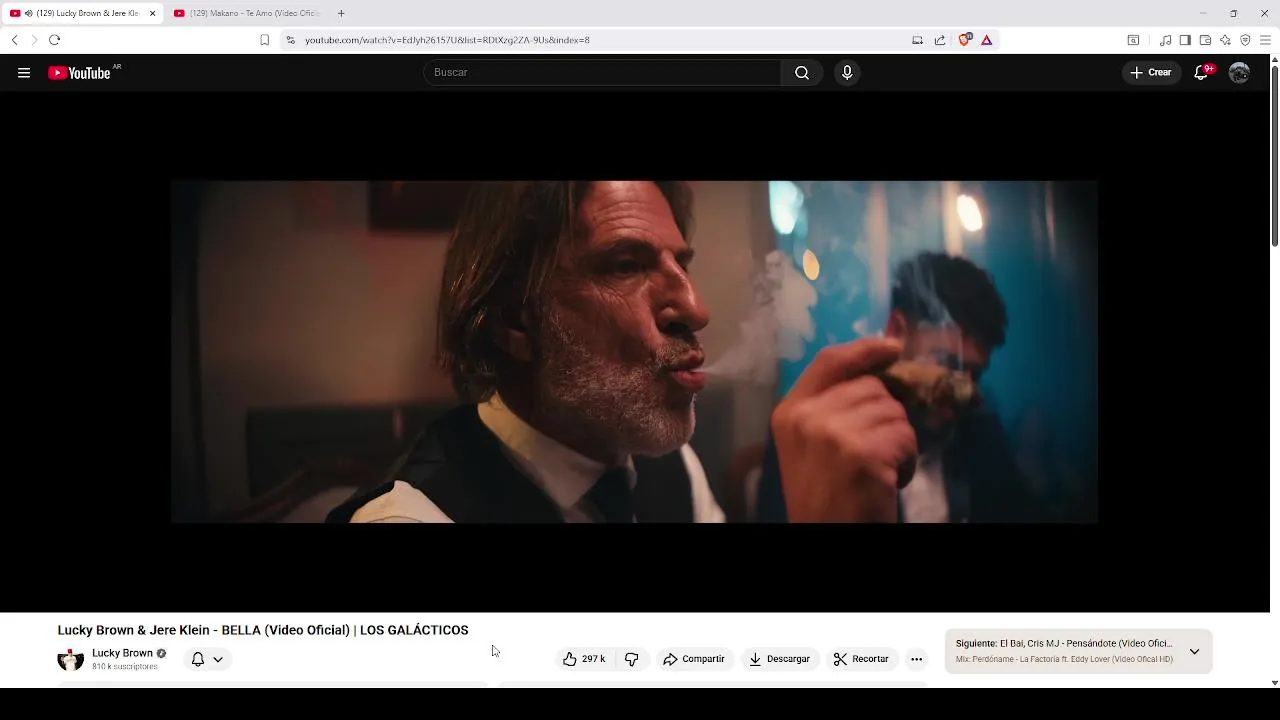The width and height of the screenshot is (1280, 720).
Task: Click the video title text 'BELLA (Video Oficial)'
Action: pyautogui.click(x=285, y=630)
